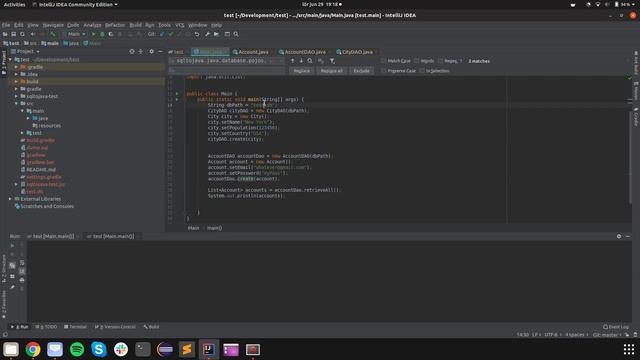Click the Replace all button
640x360 pixels.
point(331,71)
